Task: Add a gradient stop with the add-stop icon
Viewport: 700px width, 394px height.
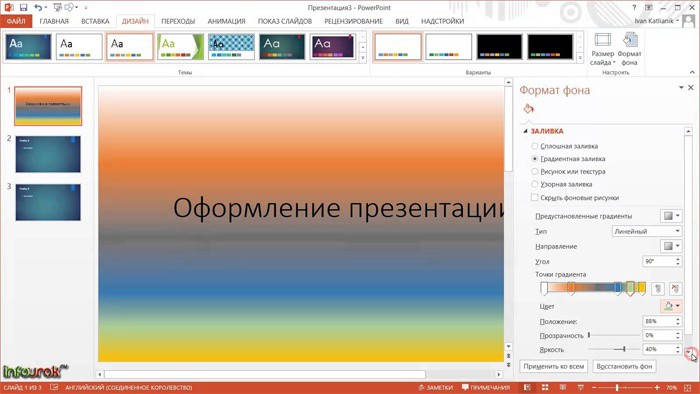Action: (x=658, y=289)
